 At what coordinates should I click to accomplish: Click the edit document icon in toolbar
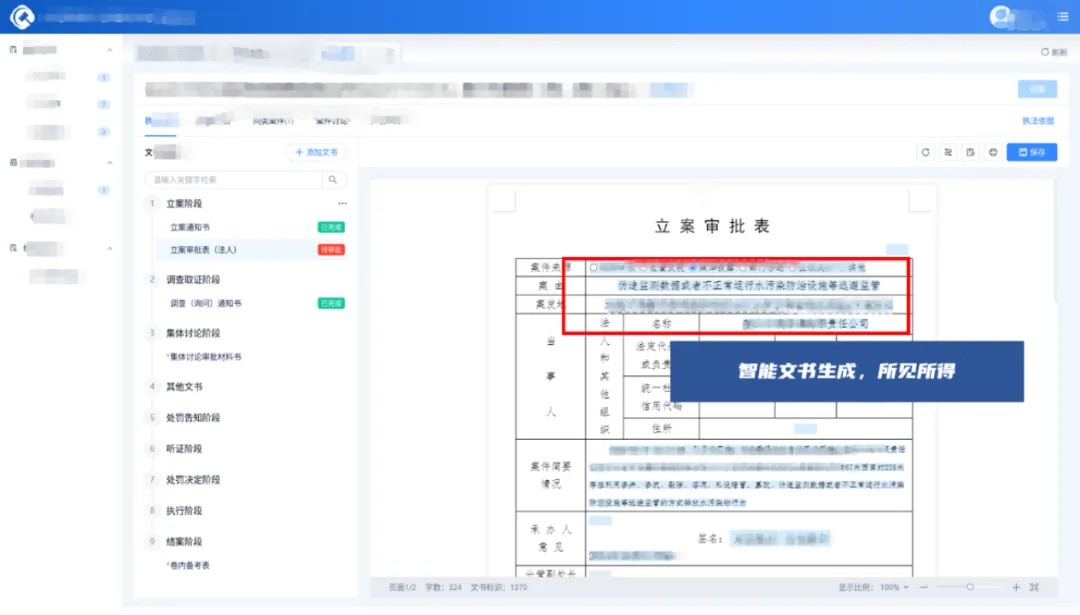click(970, 153)
